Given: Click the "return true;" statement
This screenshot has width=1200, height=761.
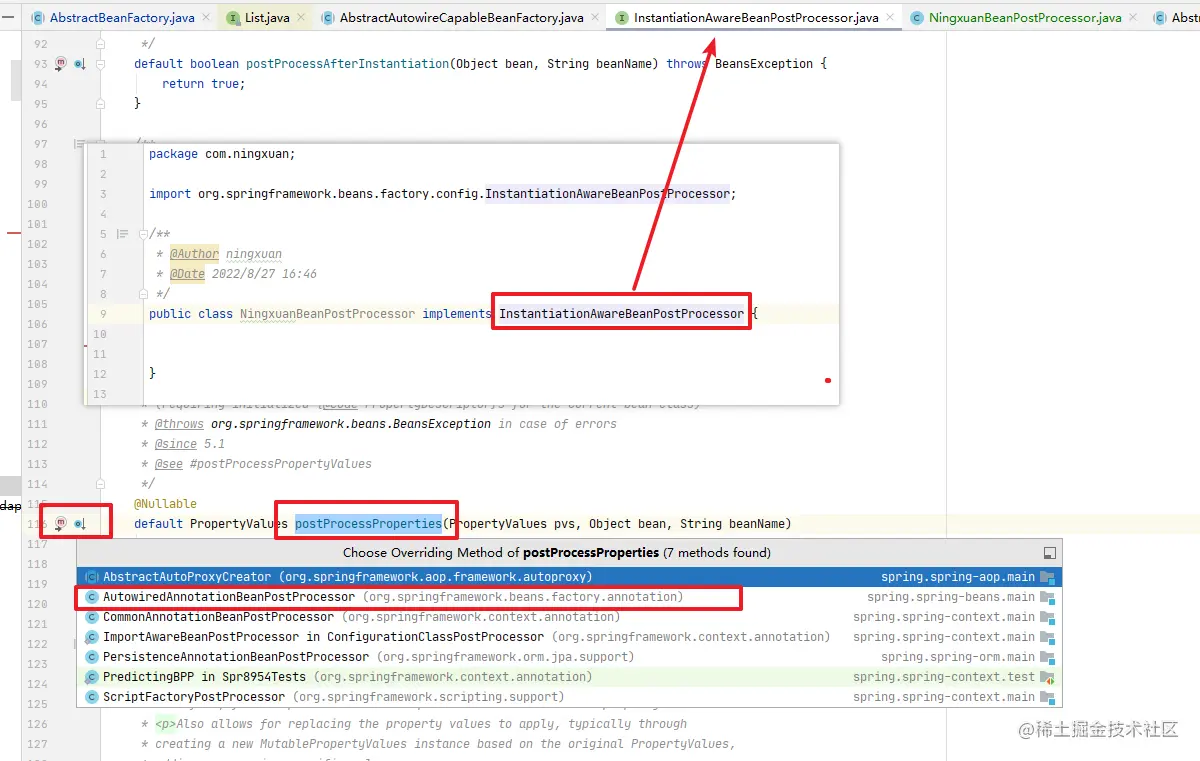Looking at the screenshot, I should pos(203,84).
